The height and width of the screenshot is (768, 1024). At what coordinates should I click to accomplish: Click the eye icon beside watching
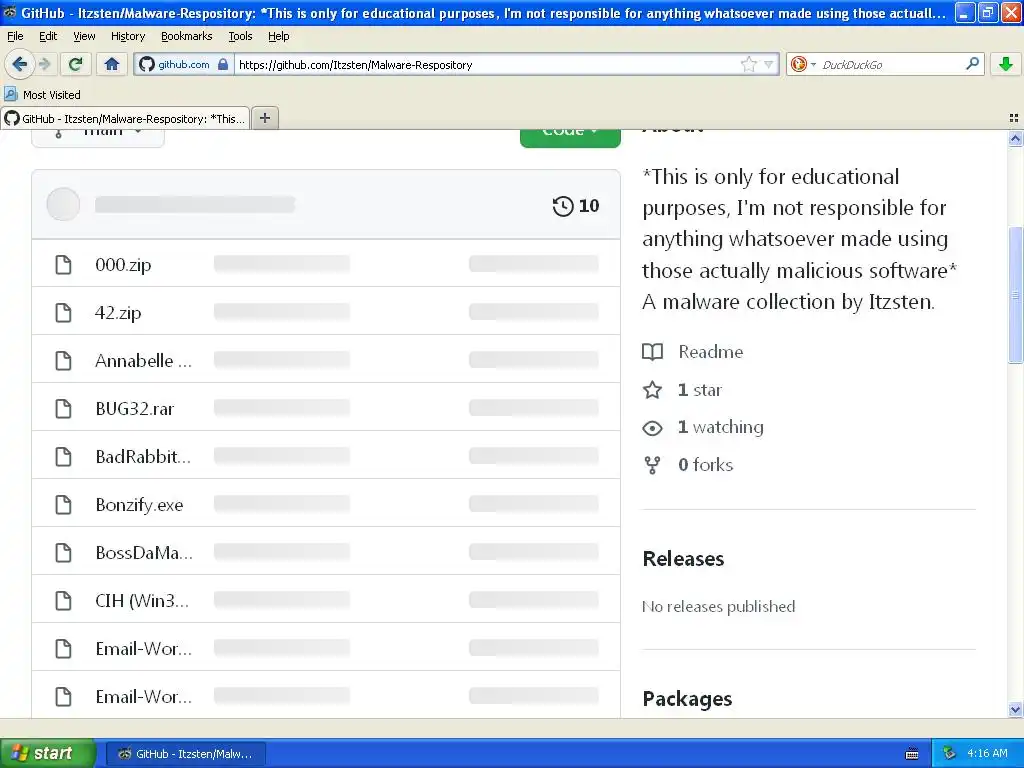(x=652, y=428)
